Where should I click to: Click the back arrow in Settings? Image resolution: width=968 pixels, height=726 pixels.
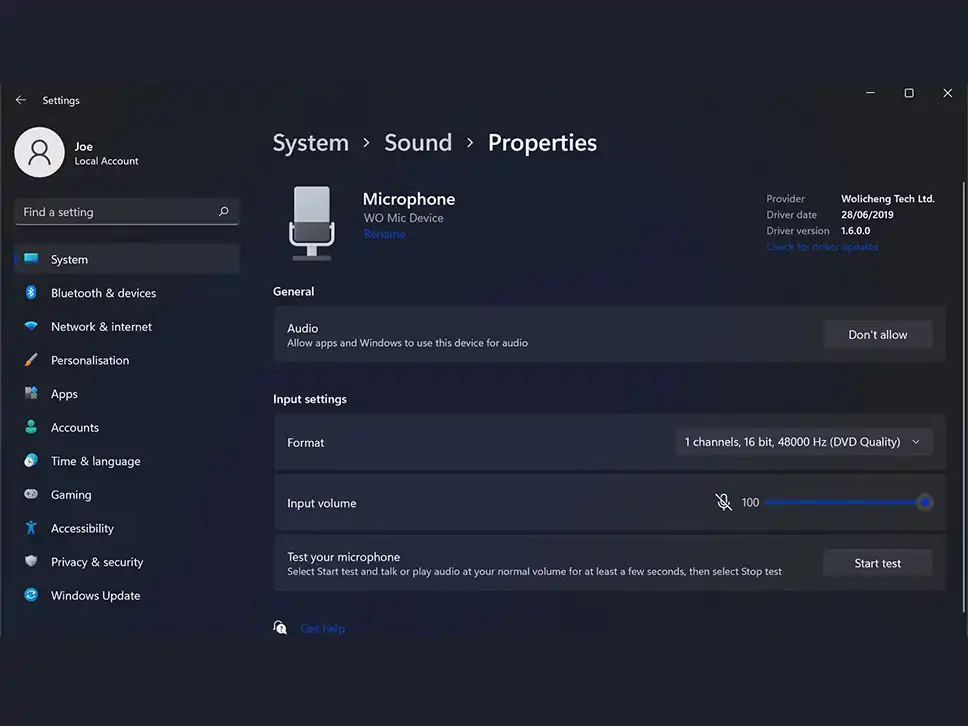(20, 99)
